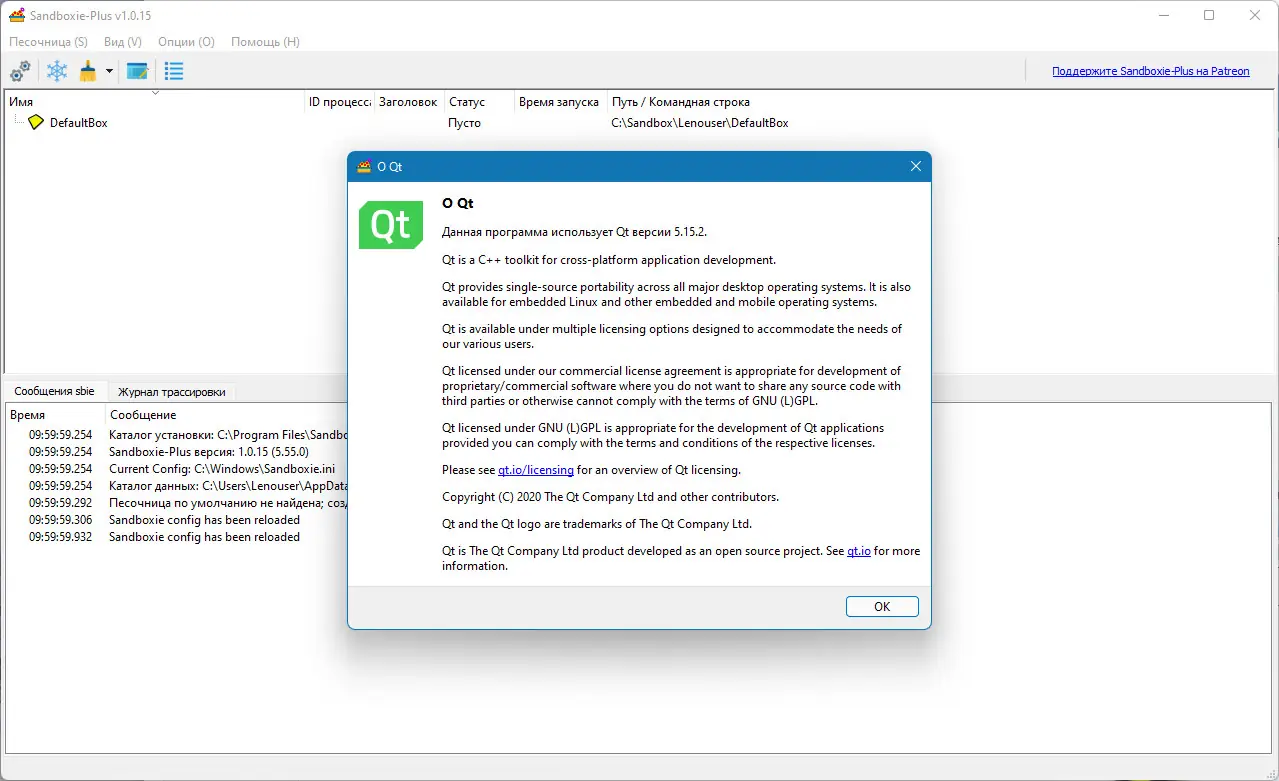
Task: Click the list view toolbar icon
Action: pos(174,71)
